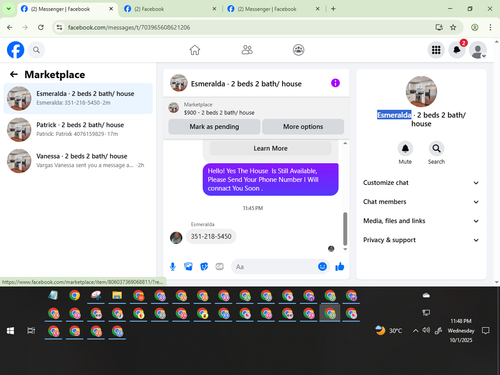The height and width of the screenshot is (375, 500).
Task: Open the Facebook search magnifier
Action: coord(36,50)
